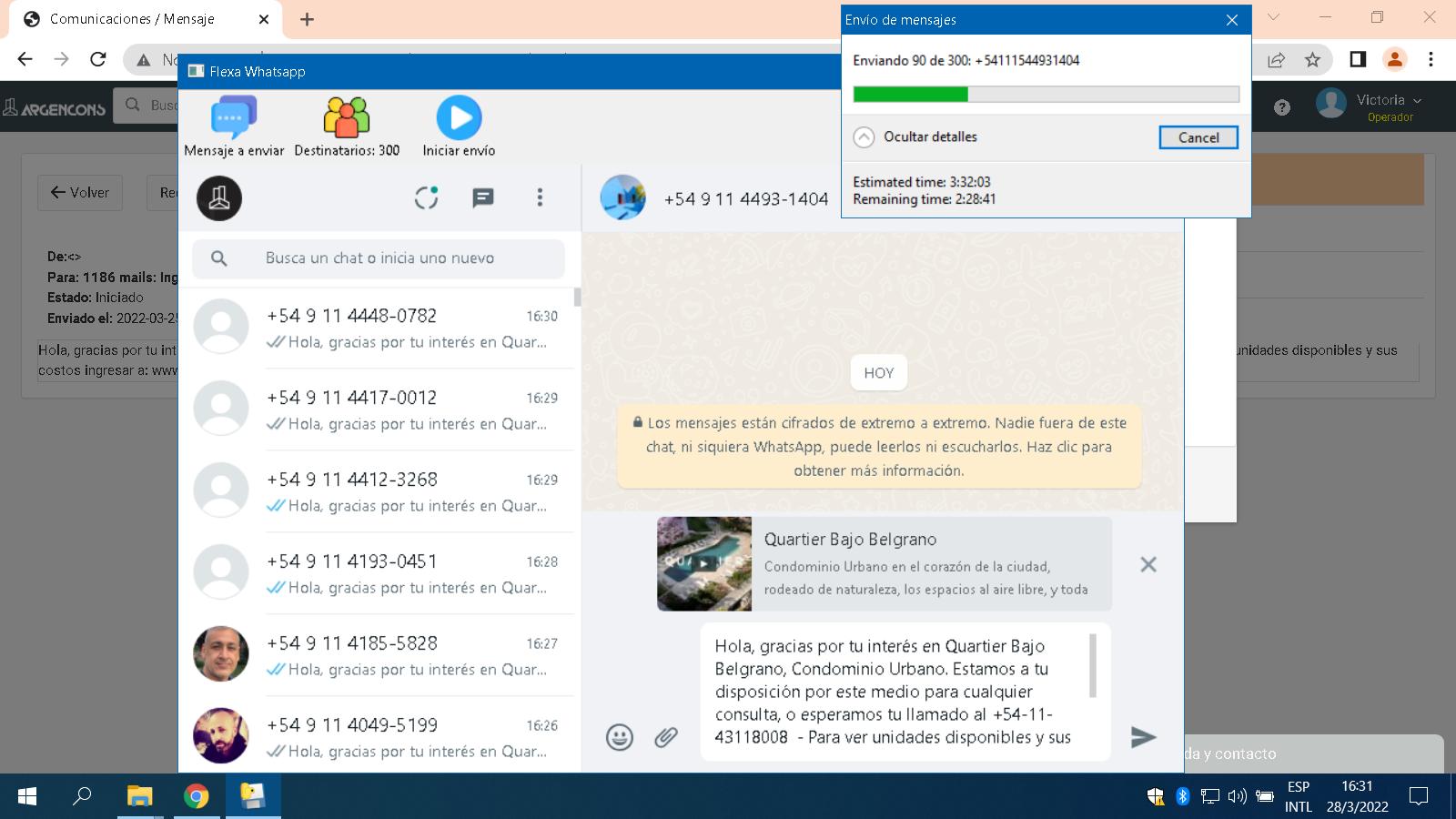Go forward in Chrome browser
This screenshot has height=819, width=1456.
coord(61,59)
